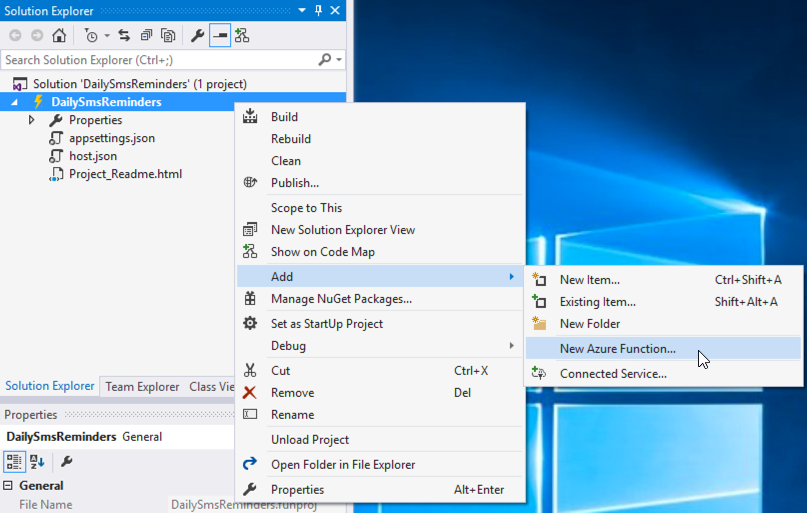Choose Cut from the context menu
Screen dimensions: 807x513
[381, 370]
